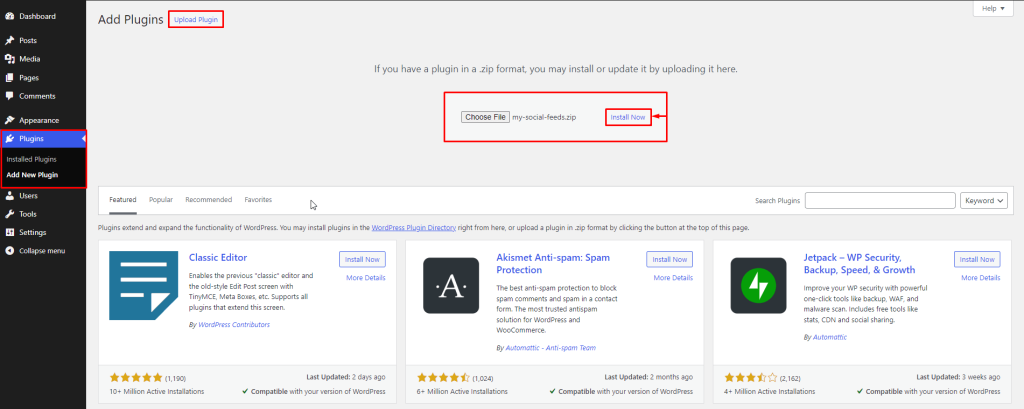
Task: Click the Dashboard gauge icon in sidebar
Action: tap(10, 17)
